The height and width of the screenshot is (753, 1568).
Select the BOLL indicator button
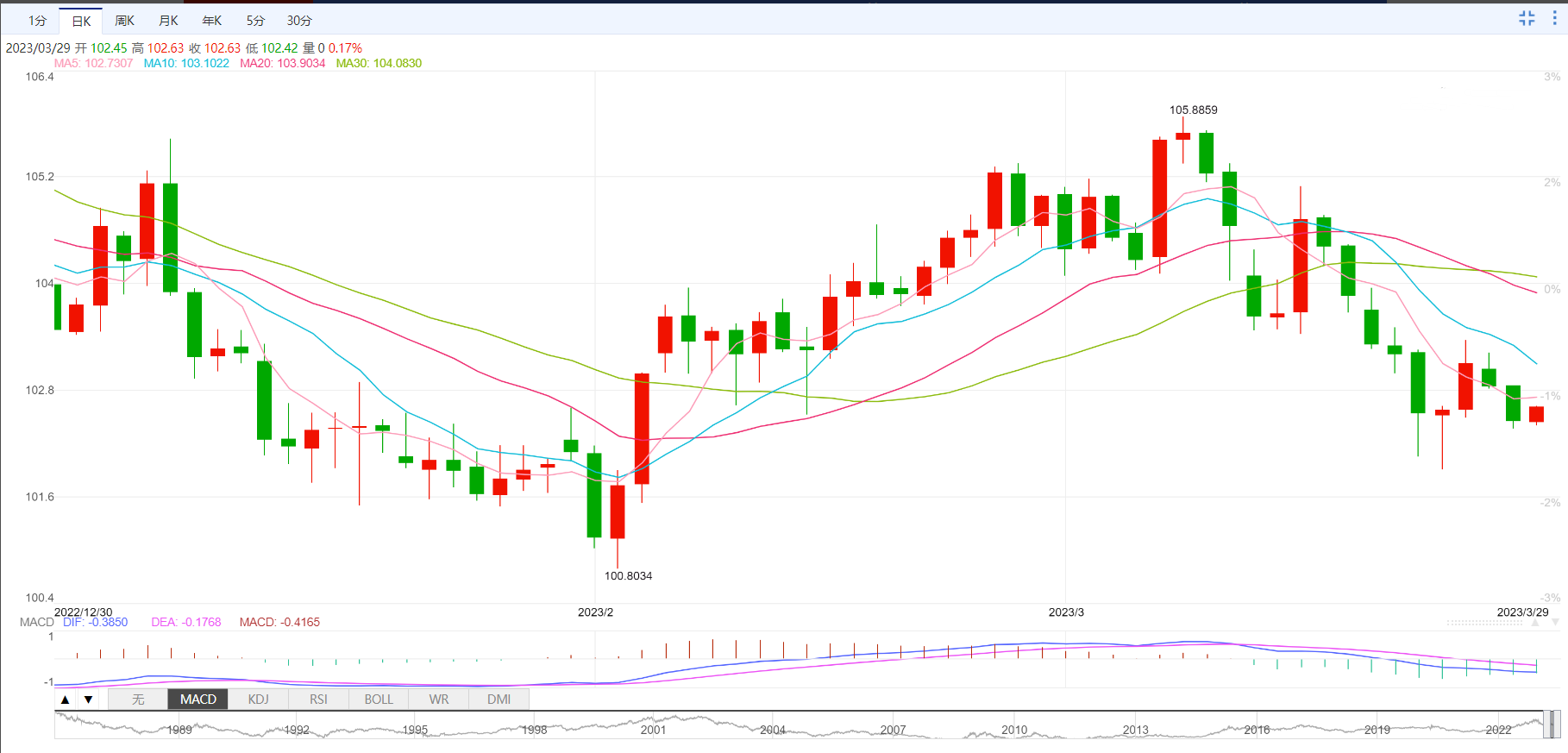pos(379,700)
